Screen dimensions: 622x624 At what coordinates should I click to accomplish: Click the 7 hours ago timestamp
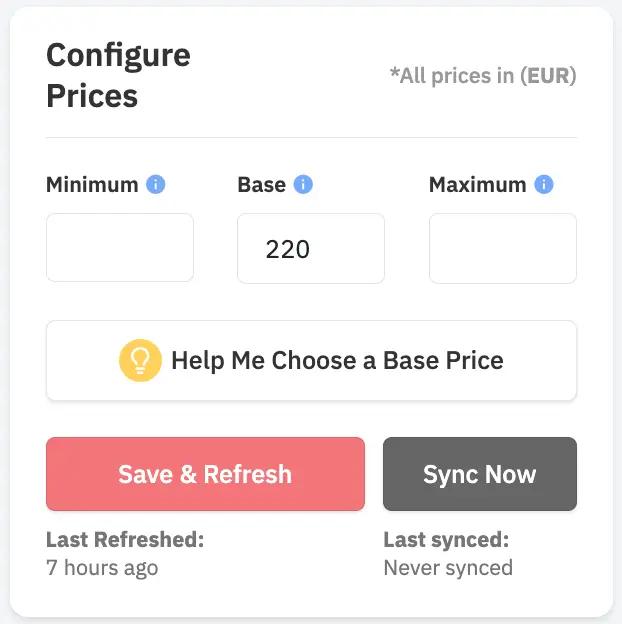point(102,567)
